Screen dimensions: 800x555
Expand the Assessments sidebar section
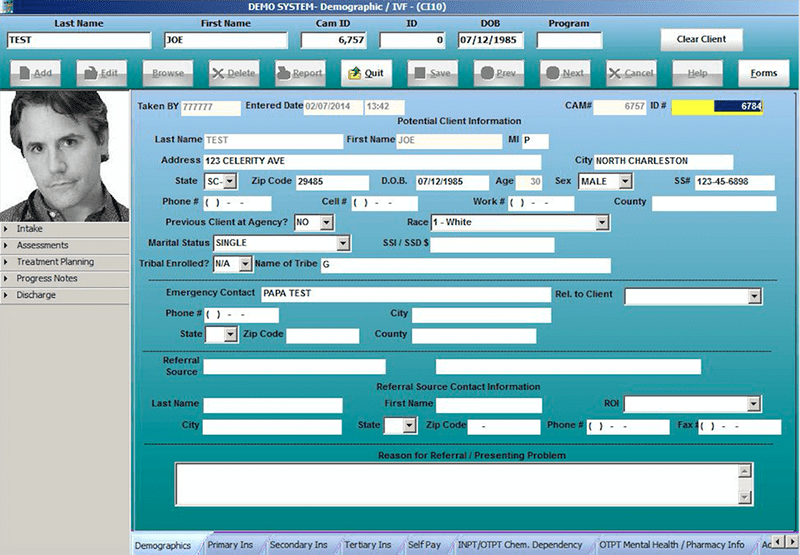65,245
